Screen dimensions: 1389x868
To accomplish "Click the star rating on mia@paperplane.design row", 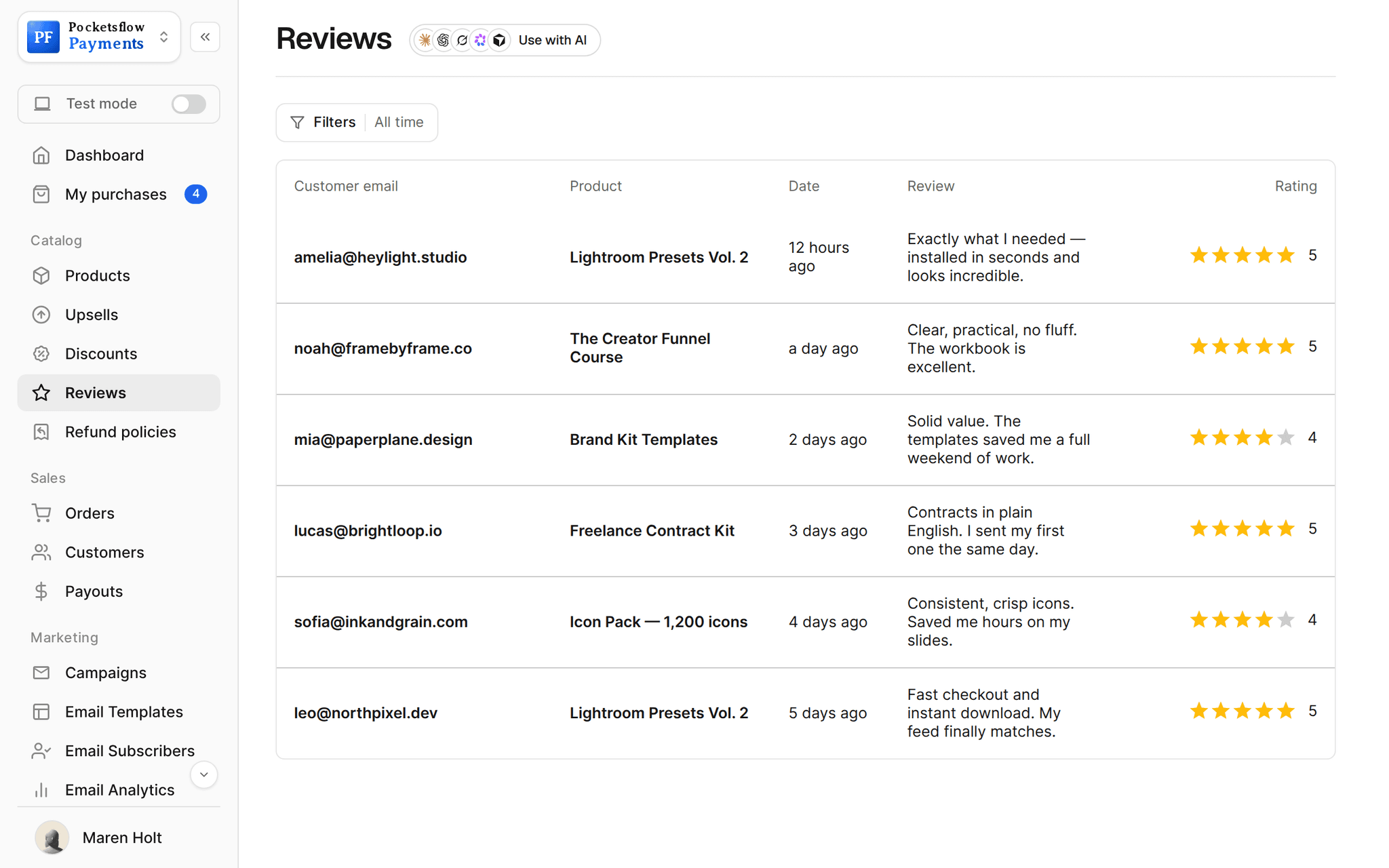I will [1242, 437].
